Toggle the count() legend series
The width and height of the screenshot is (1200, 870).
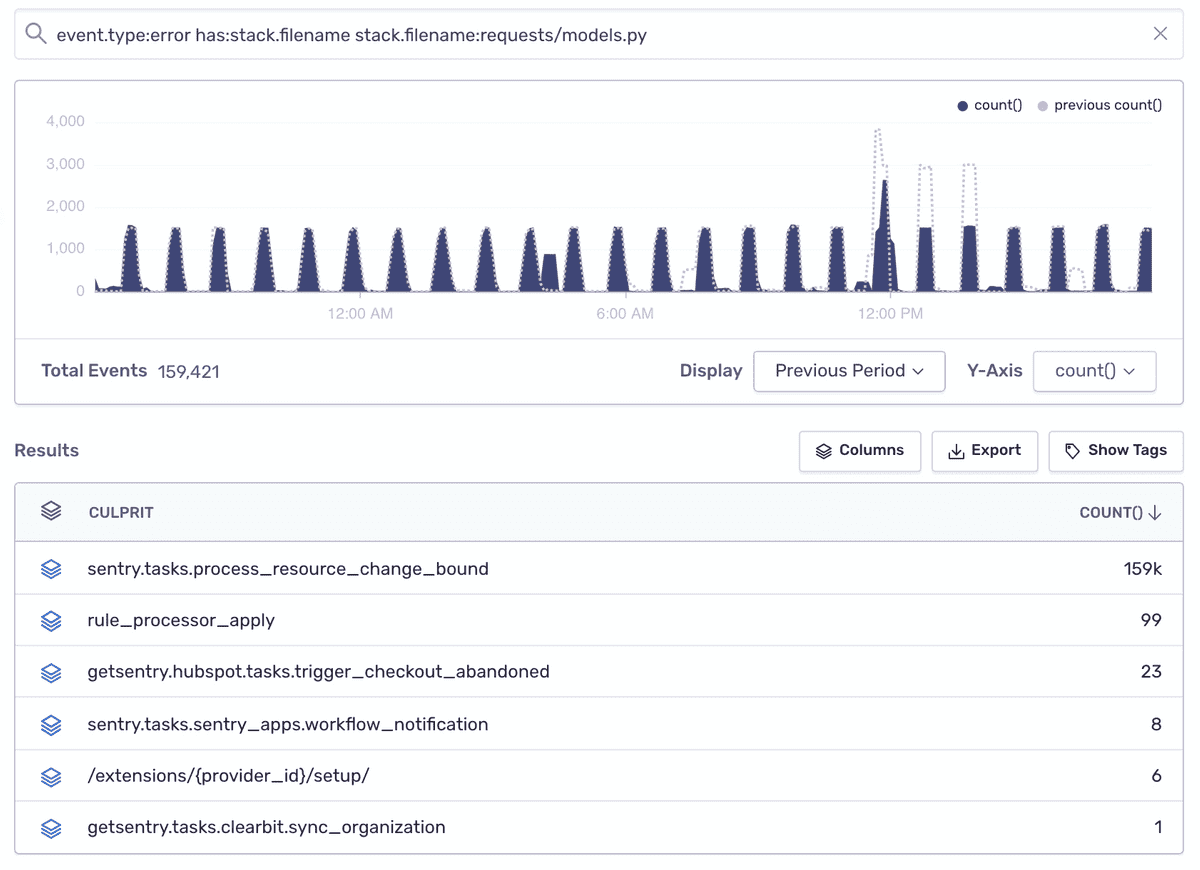tap(989, 105)
